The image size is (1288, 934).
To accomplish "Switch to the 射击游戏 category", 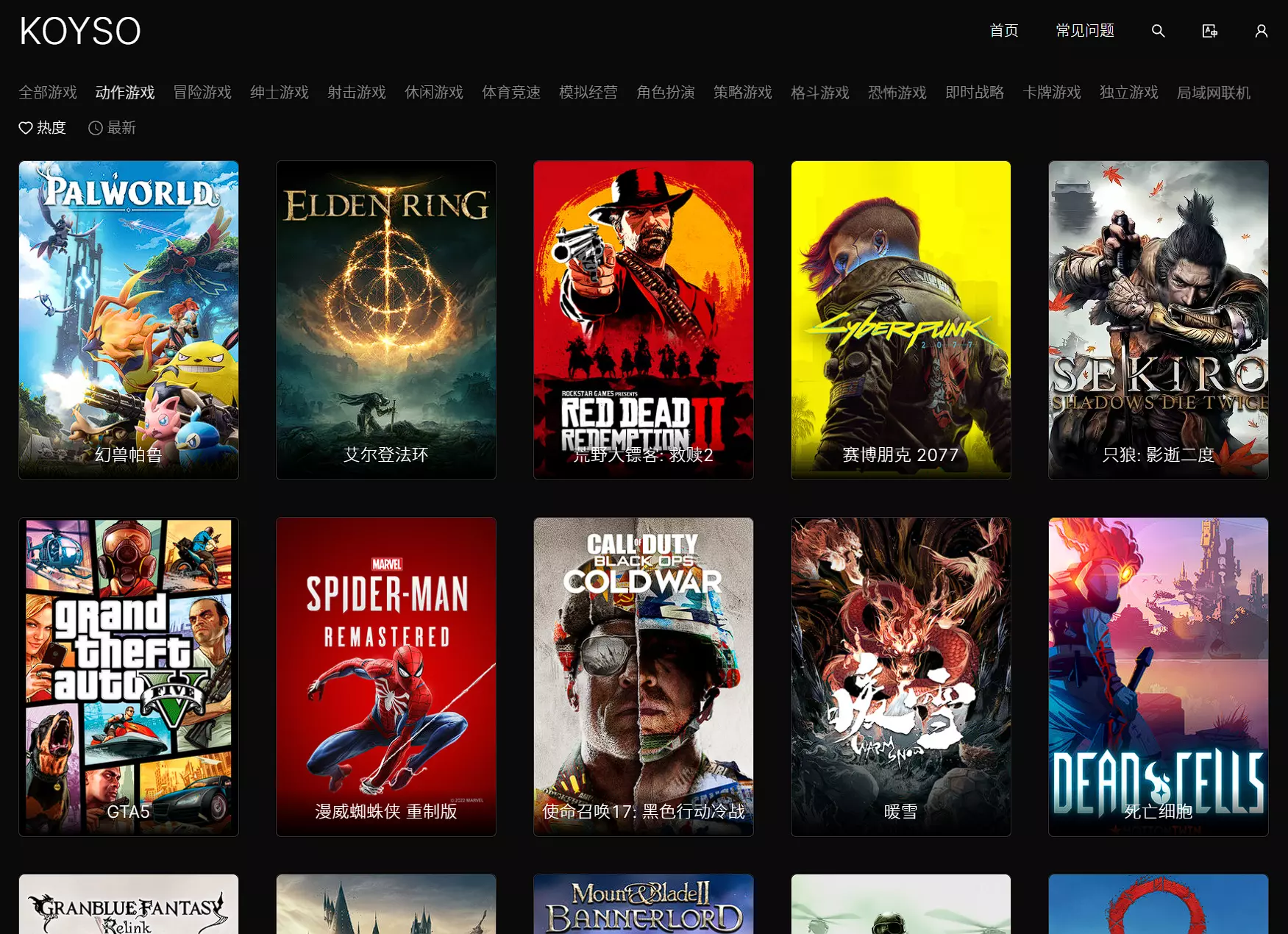I will 357,93.
